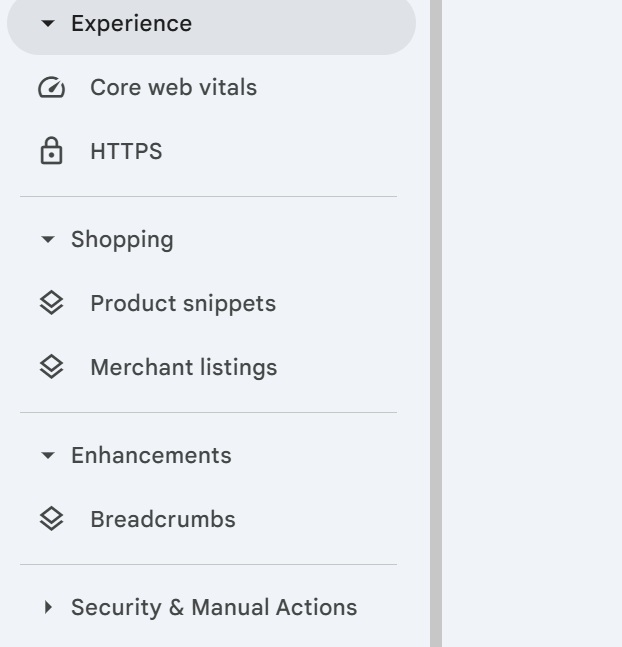
Task: Collapse the Enhancements section arrow
Action: coord(48,456)
